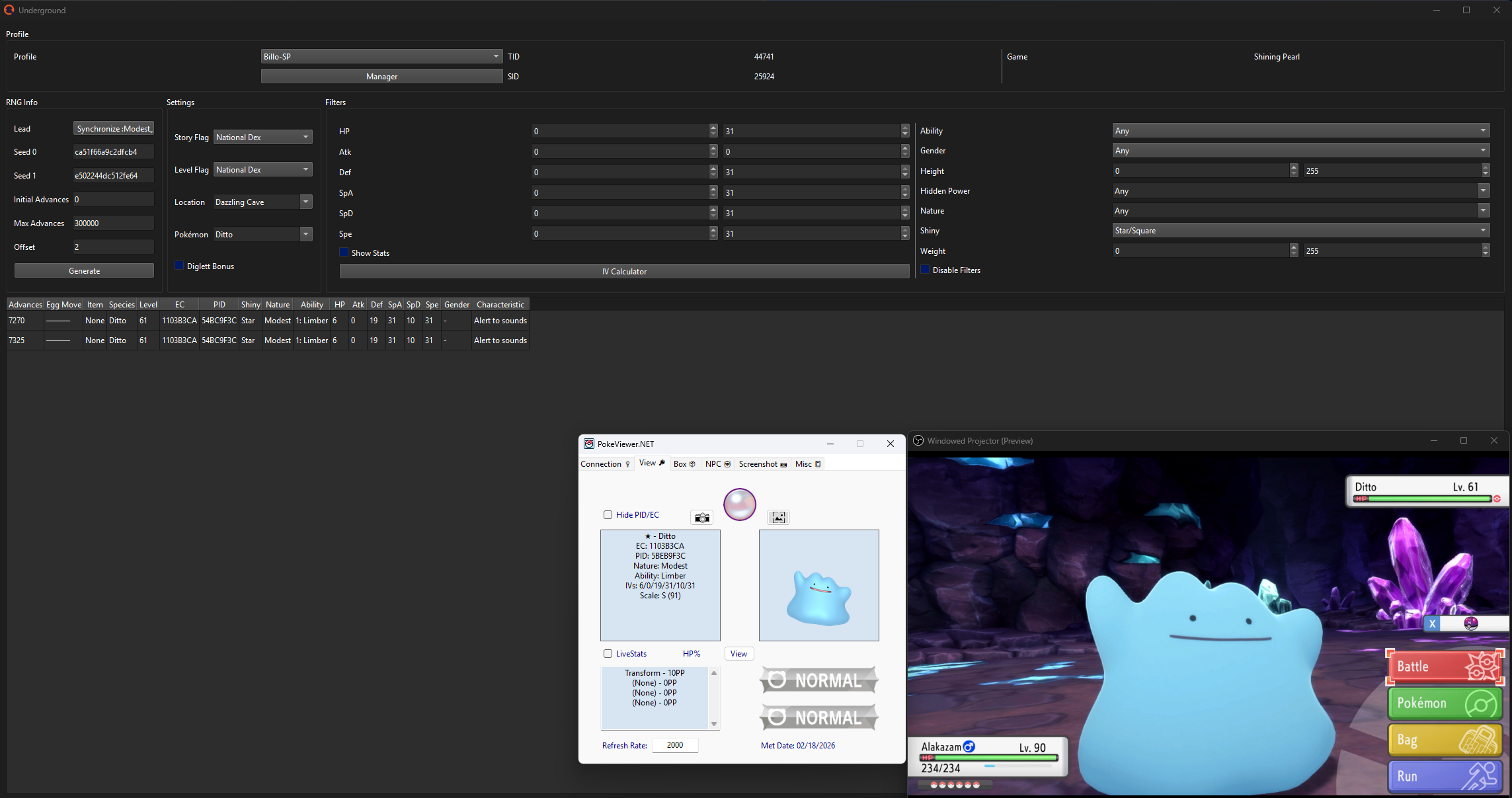Open the IV Calculator button

pos(624,272)
